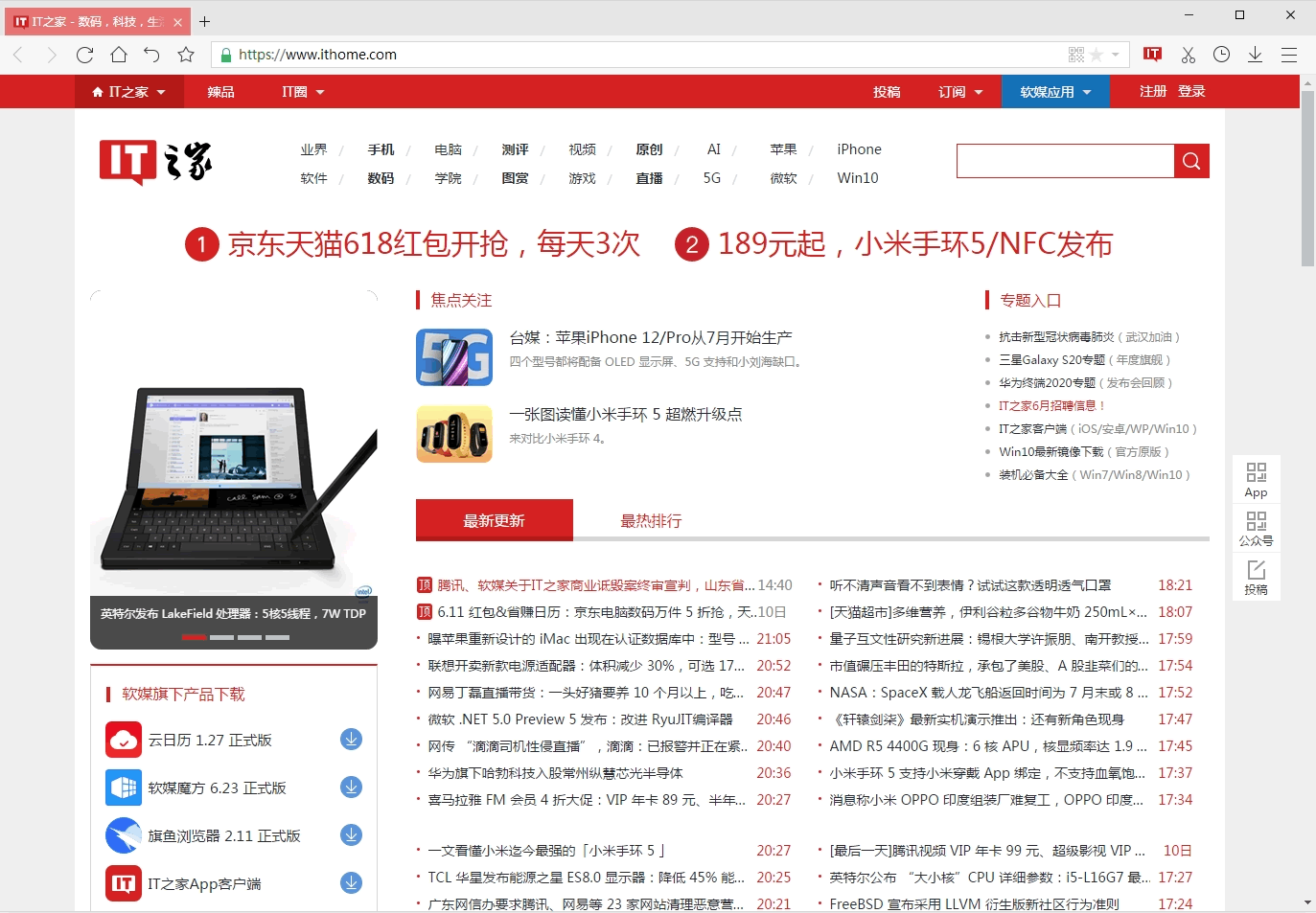Open the browser downloads icon
Screen dimensions: 1316x913
click(1255, 55)
